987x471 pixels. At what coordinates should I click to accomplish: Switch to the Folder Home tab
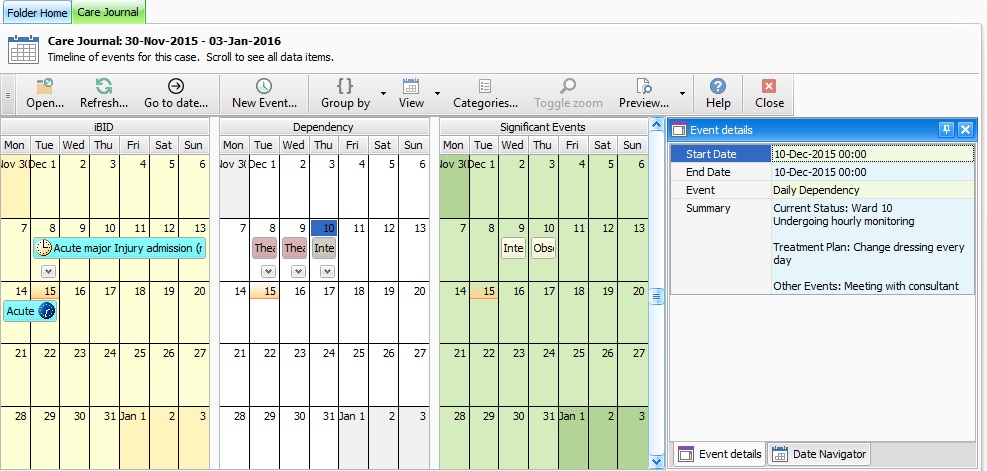pos(37,13)
